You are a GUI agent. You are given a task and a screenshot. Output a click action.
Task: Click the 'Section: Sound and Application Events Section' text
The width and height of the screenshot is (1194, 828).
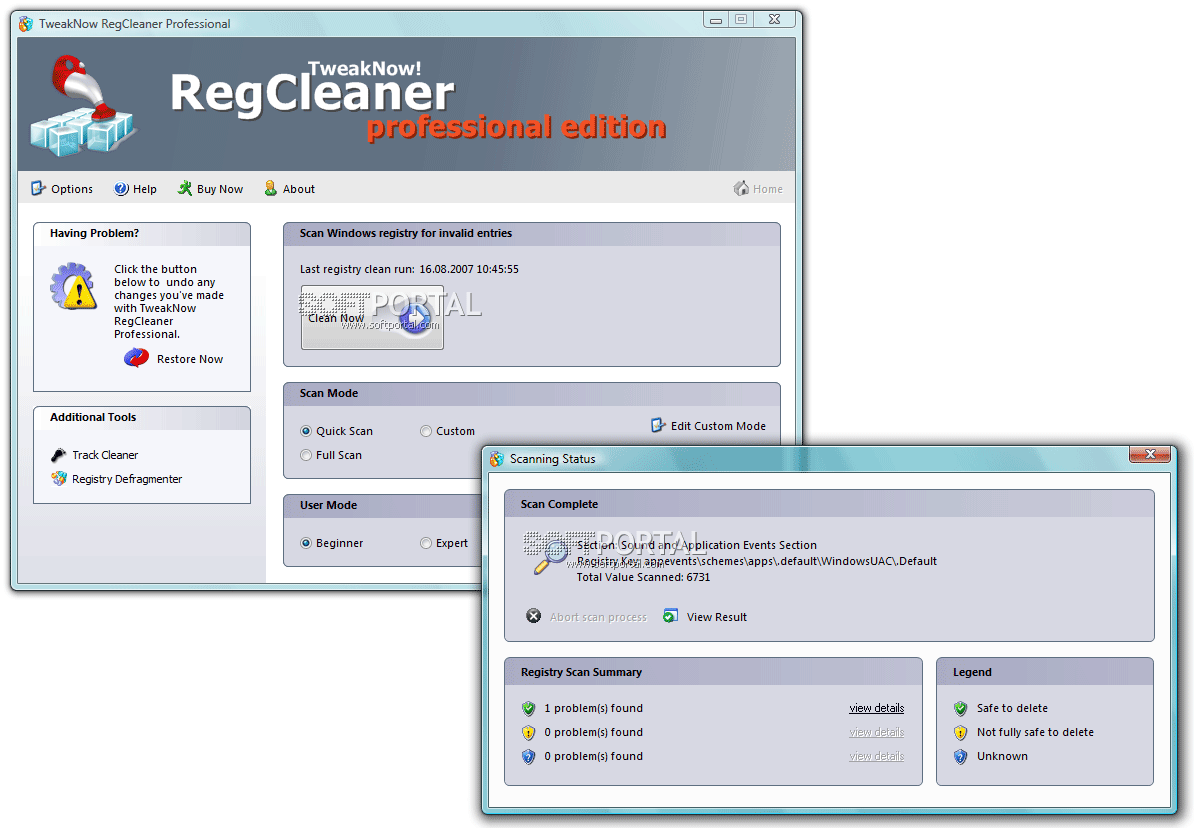pyautogui.click(x=696, y=545)
